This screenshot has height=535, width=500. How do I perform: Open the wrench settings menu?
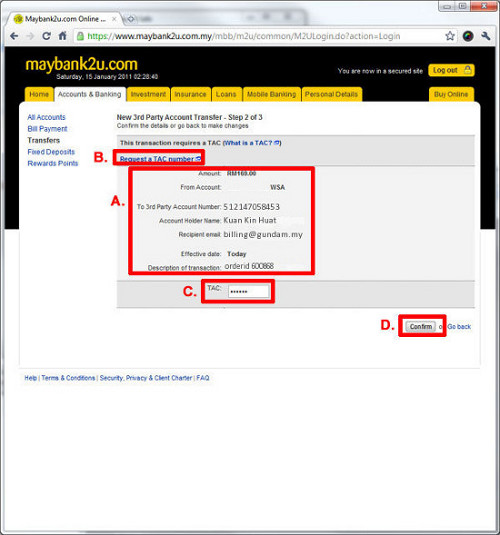(485, 36)
